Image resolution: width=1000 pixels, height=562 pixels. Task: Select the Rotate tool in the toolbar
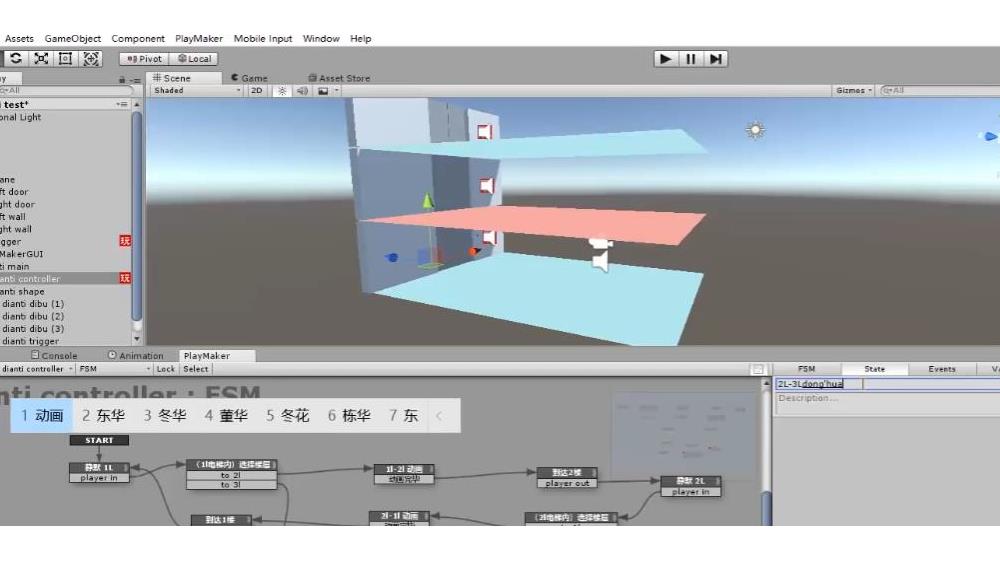16,59
